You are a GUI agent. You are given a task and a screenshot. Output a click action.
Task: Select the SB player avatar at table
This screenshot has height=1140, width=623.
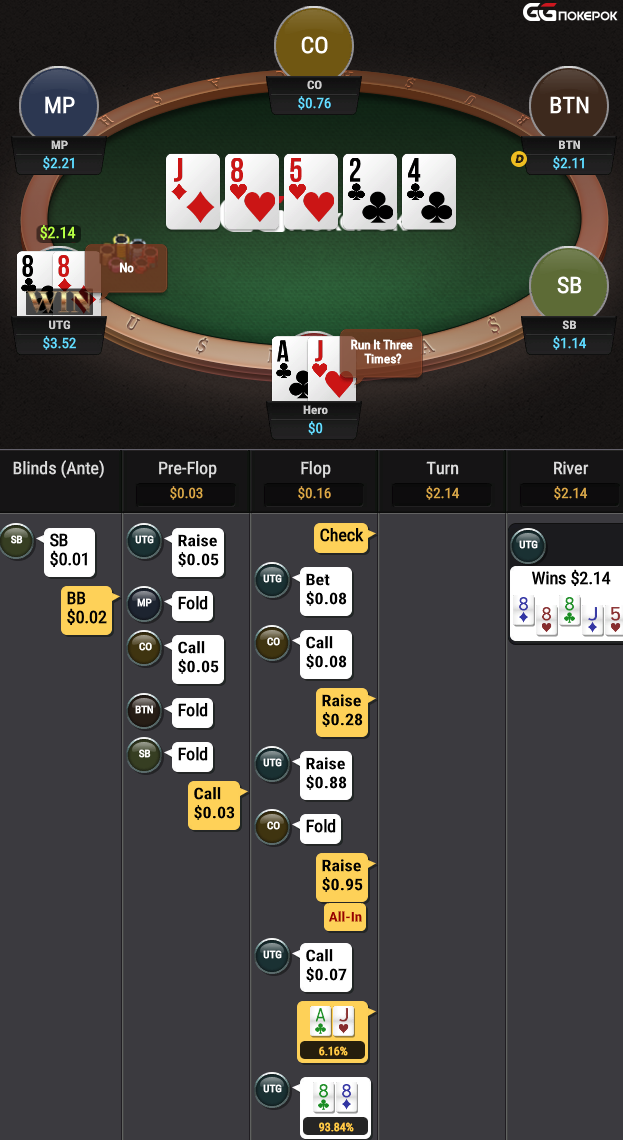click(x=568, y=286)
